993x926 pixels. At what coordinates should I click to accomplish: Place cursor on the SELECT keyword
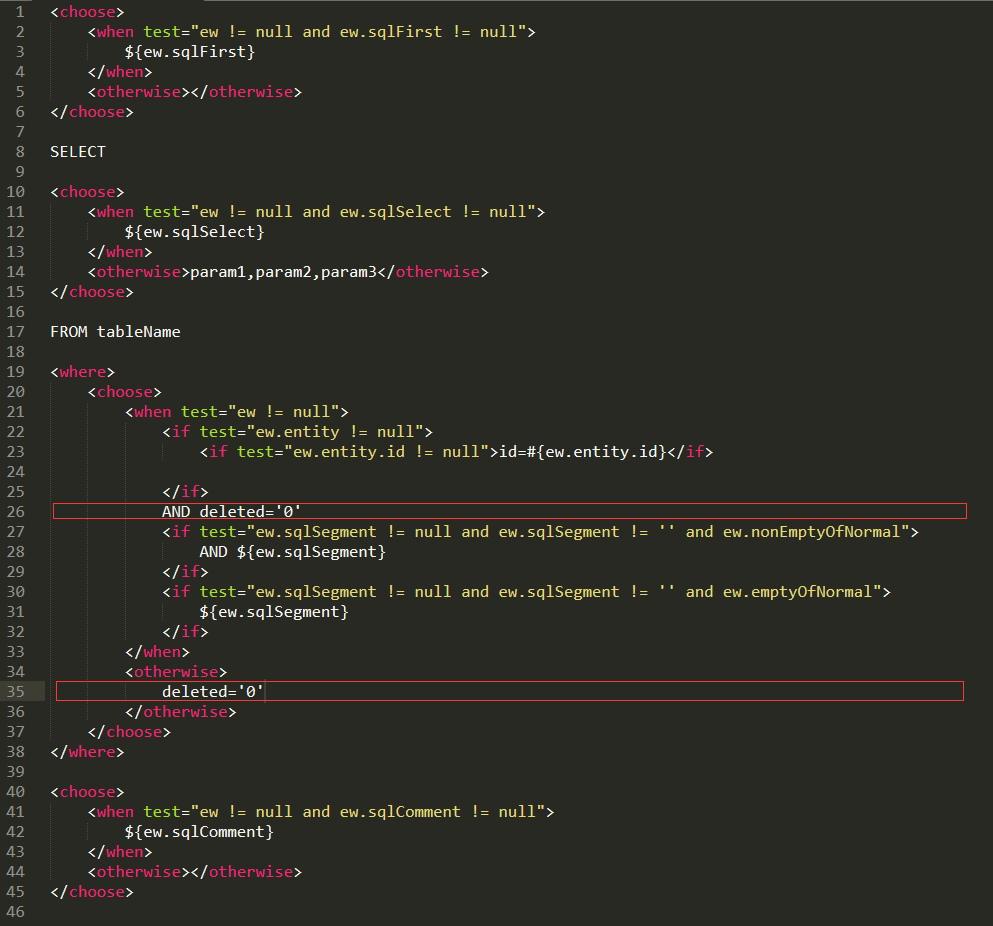click(x=77, y=152)
